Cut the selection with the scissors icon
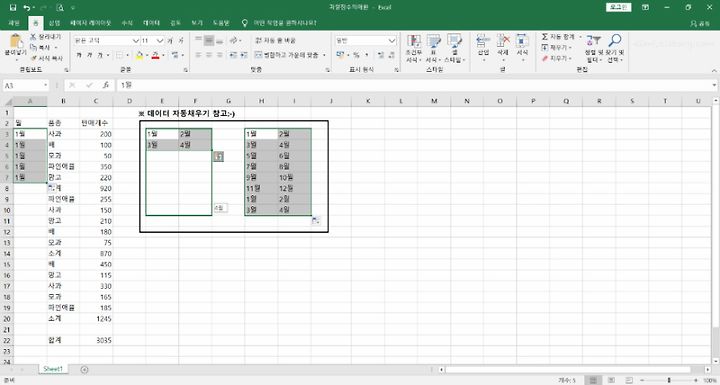Screen dimensions: 720x385 (33, 37)
